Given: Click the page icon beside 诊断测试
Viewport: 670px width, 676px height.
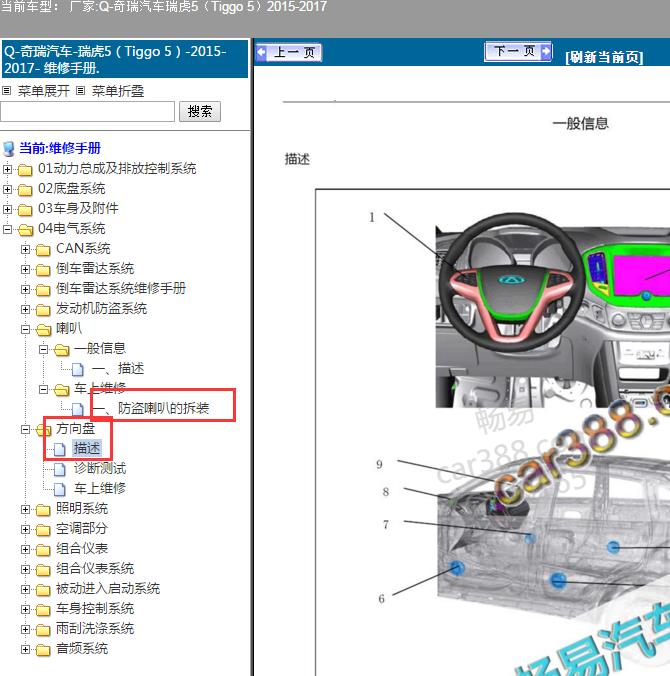Looking at the screenshot, I should tap(59, 469).
